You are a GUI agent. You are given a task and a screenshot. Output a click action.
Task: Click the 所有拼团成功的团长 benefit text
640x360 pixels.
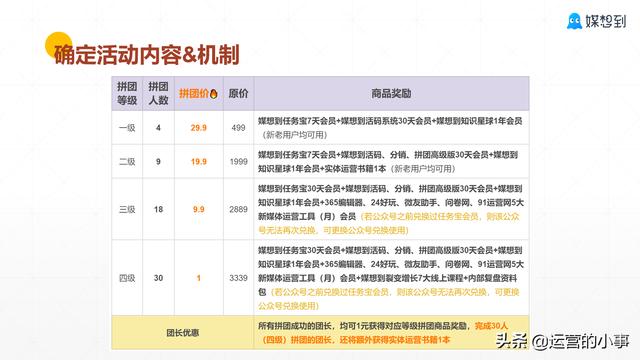[364, 326]
